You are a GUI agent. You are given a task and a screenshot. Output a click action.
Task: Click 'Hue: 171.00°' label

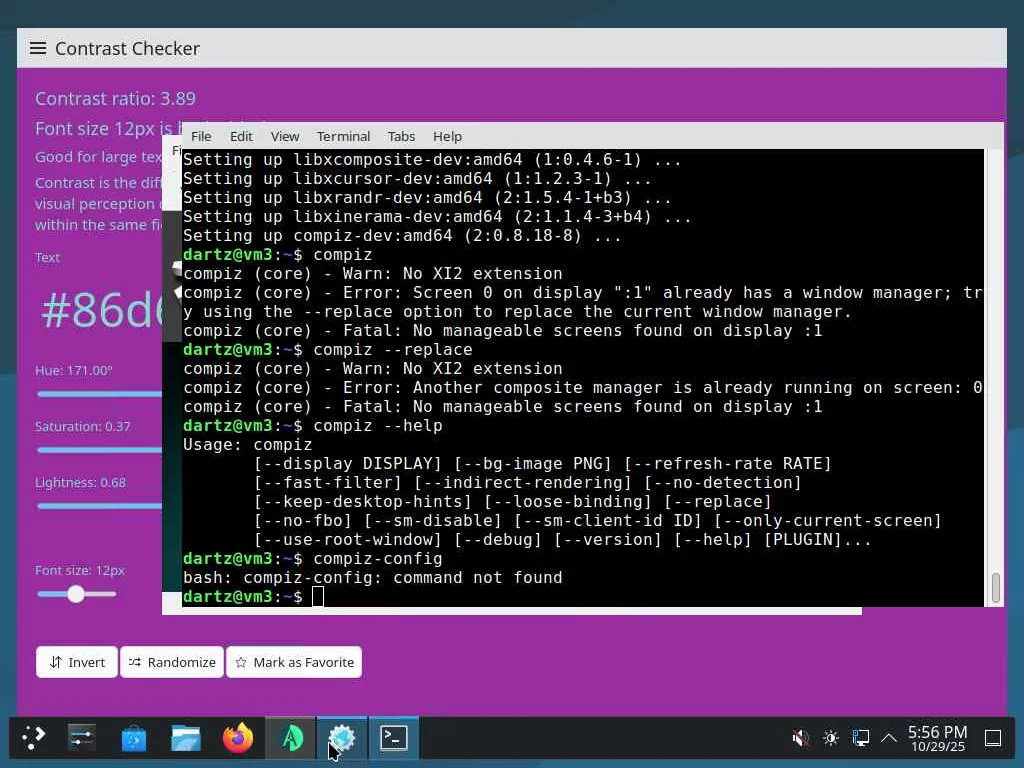[74, 370]
